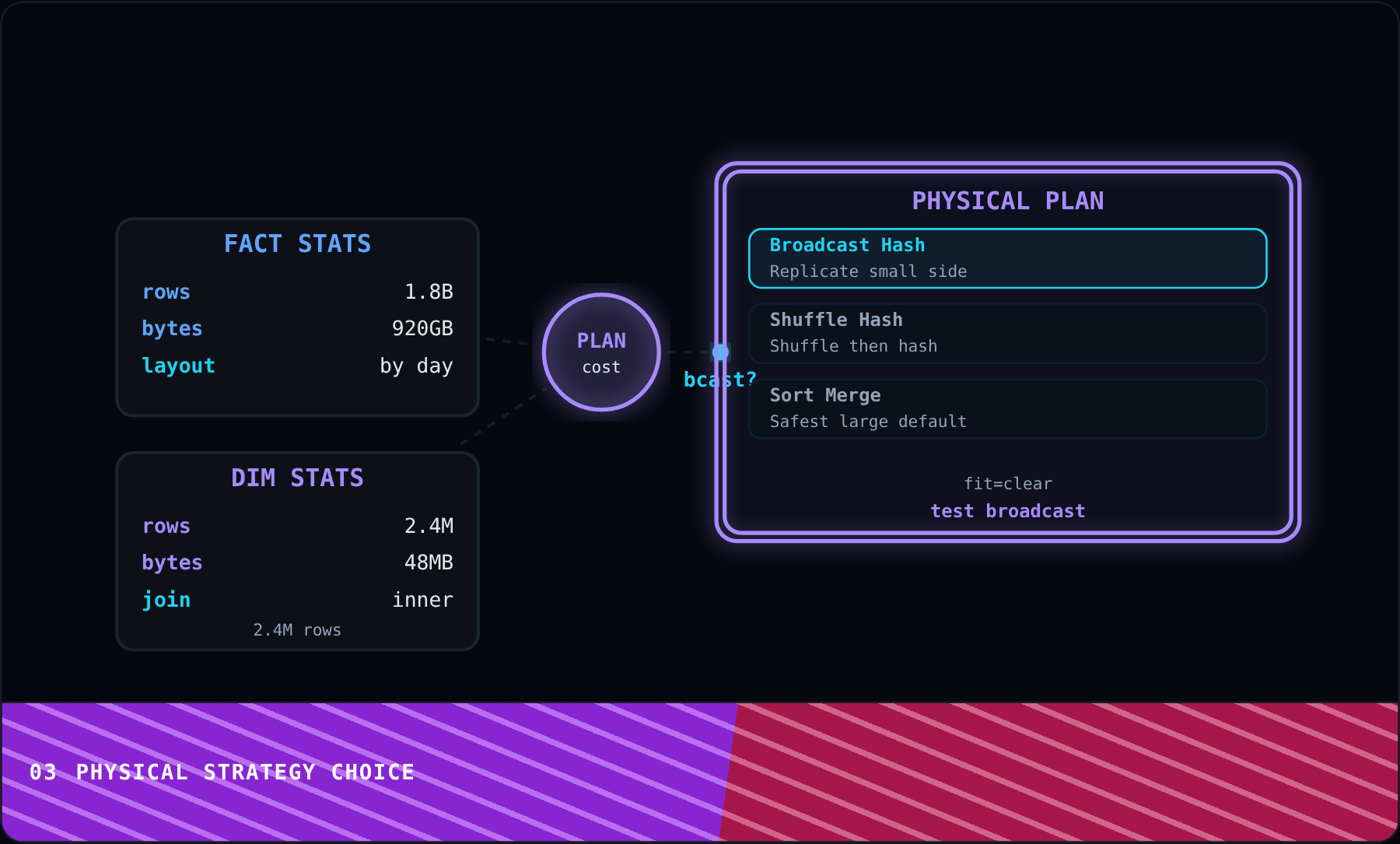Image resolution: width=1400 pixels, height=844 pixels.
Task: Open the FACT STATS card header
Action: click(297, 244)
